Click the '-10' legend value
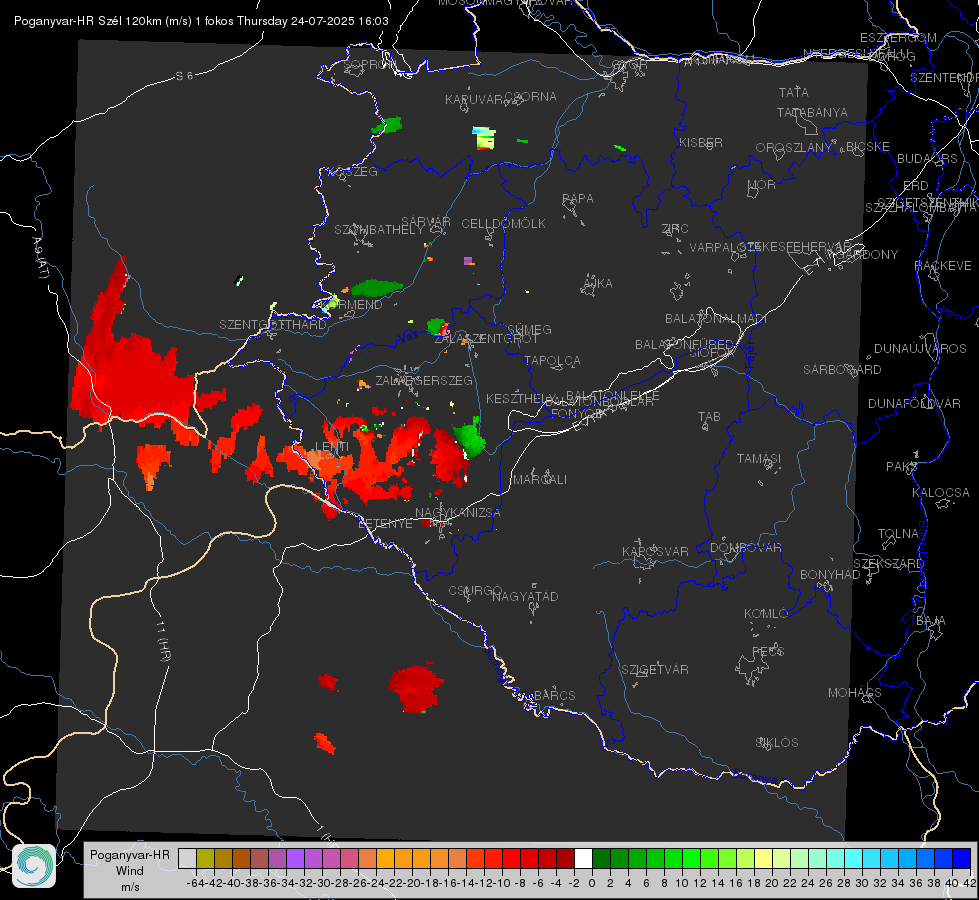 pos(502,883)
